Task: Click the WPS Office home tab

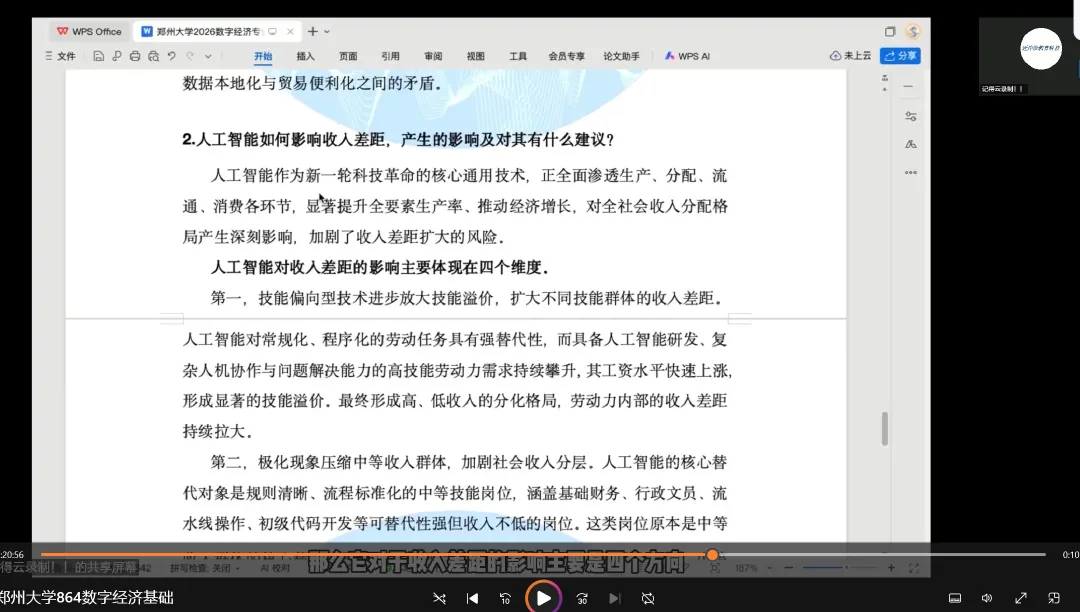Action: pos(89,32)
